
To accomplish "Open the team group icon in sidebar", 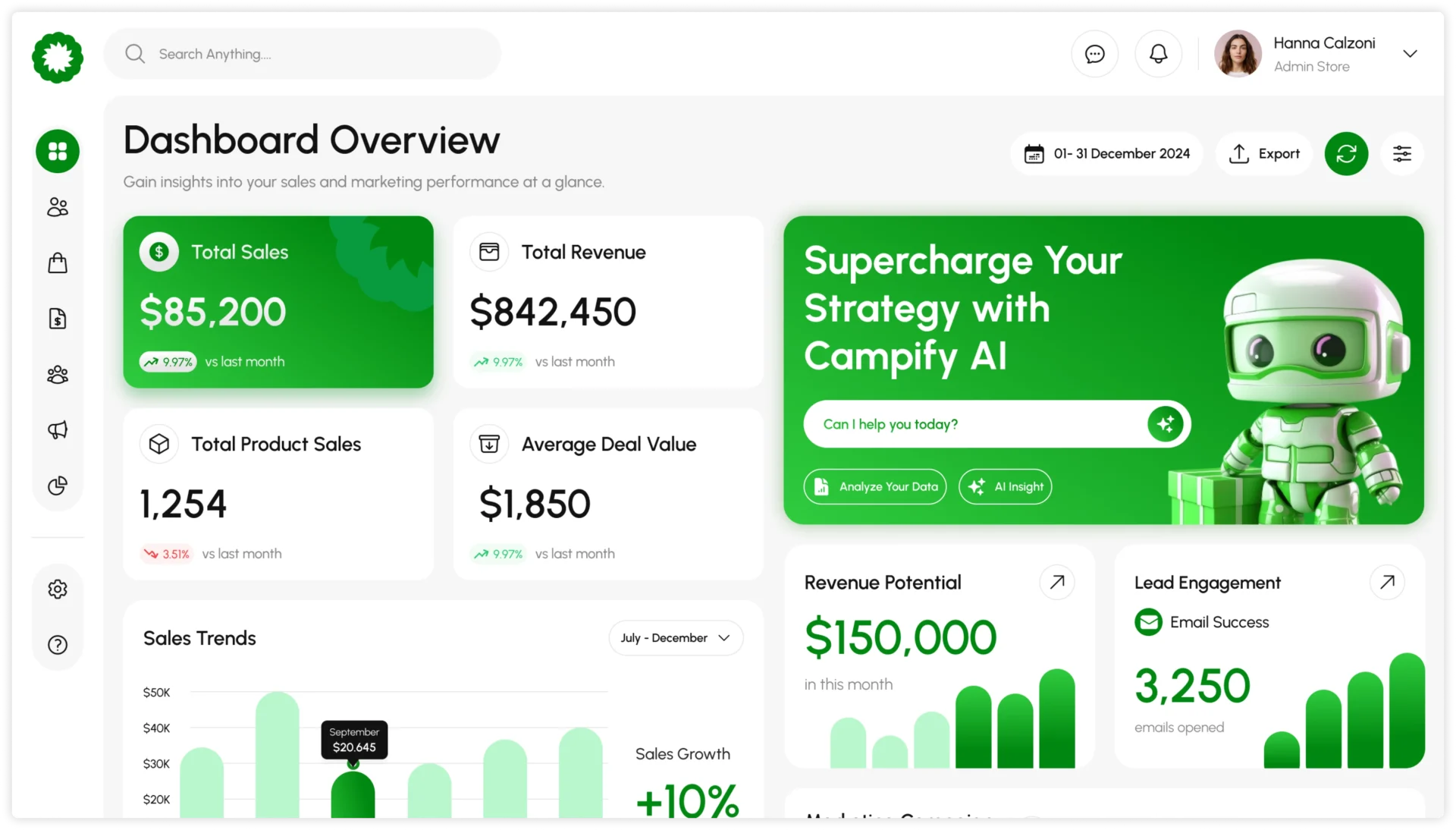I will click(x=58, y=374).
